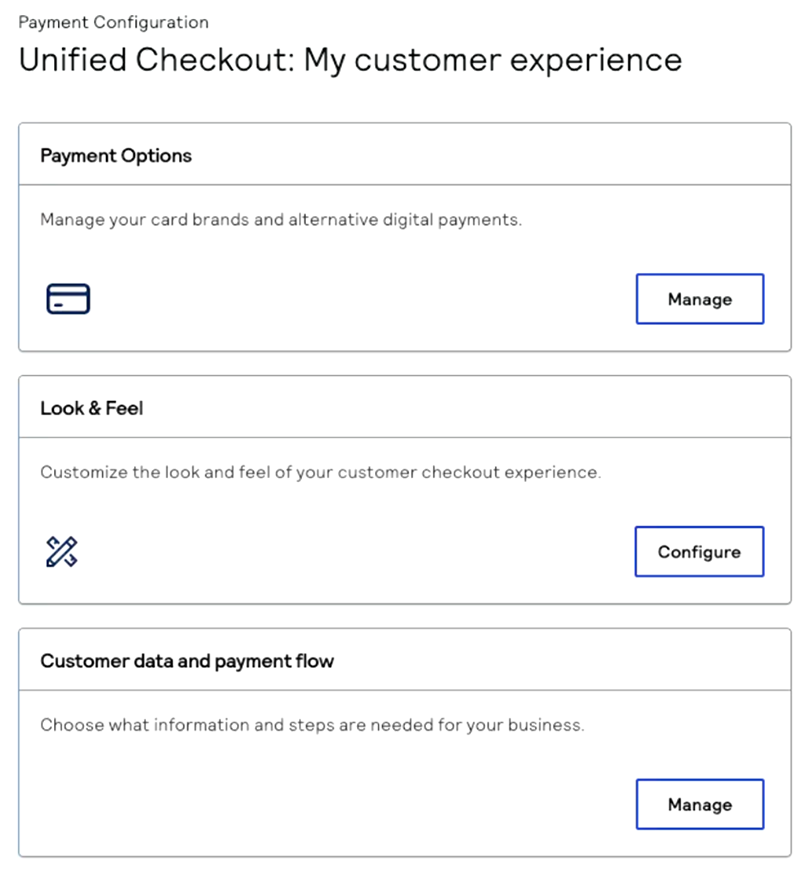
Task: Open the Payment Configuration breadcrumb link
Action: [113, 21]
